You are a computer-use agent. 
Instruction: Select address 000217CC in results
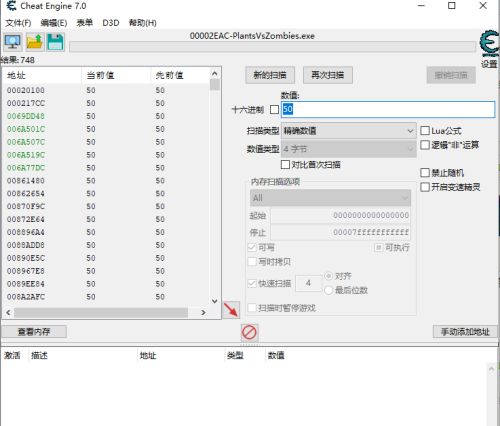[26, 103]
